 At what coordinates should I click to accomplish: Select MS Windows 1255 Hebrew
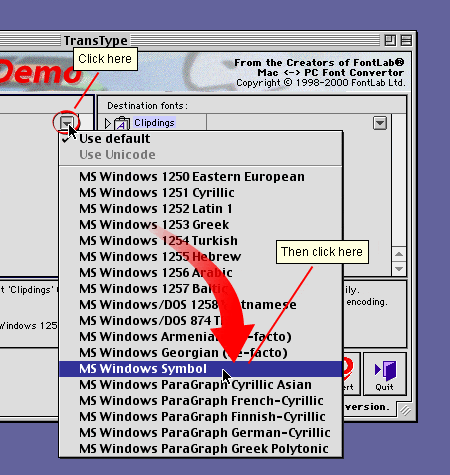pyautogui.click(x=201, y=257)
